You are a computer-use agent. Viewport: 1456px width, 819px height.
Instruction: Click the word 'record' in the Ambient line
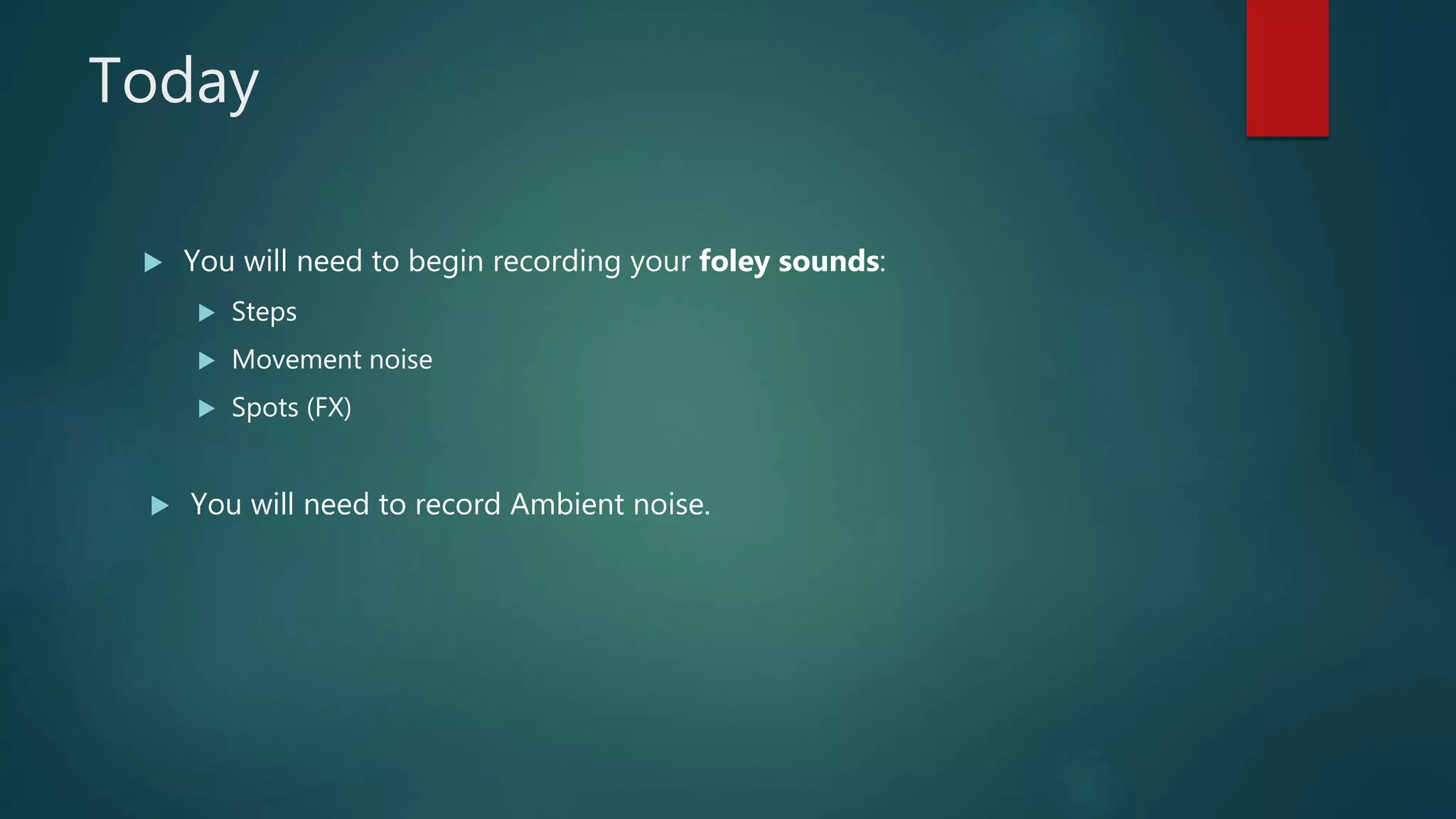point(459,505)
